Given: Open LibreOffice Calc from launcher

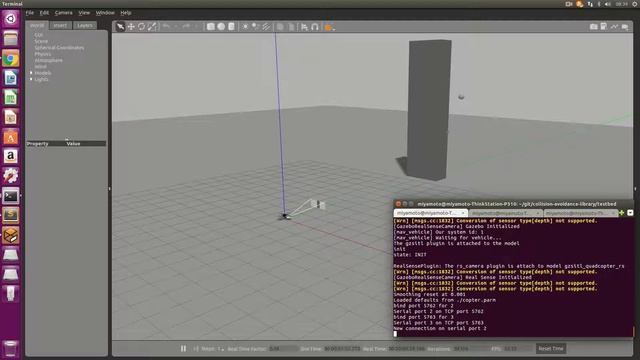Looking at the screenshot, I should pyautogui.click(x=11, y=98).
